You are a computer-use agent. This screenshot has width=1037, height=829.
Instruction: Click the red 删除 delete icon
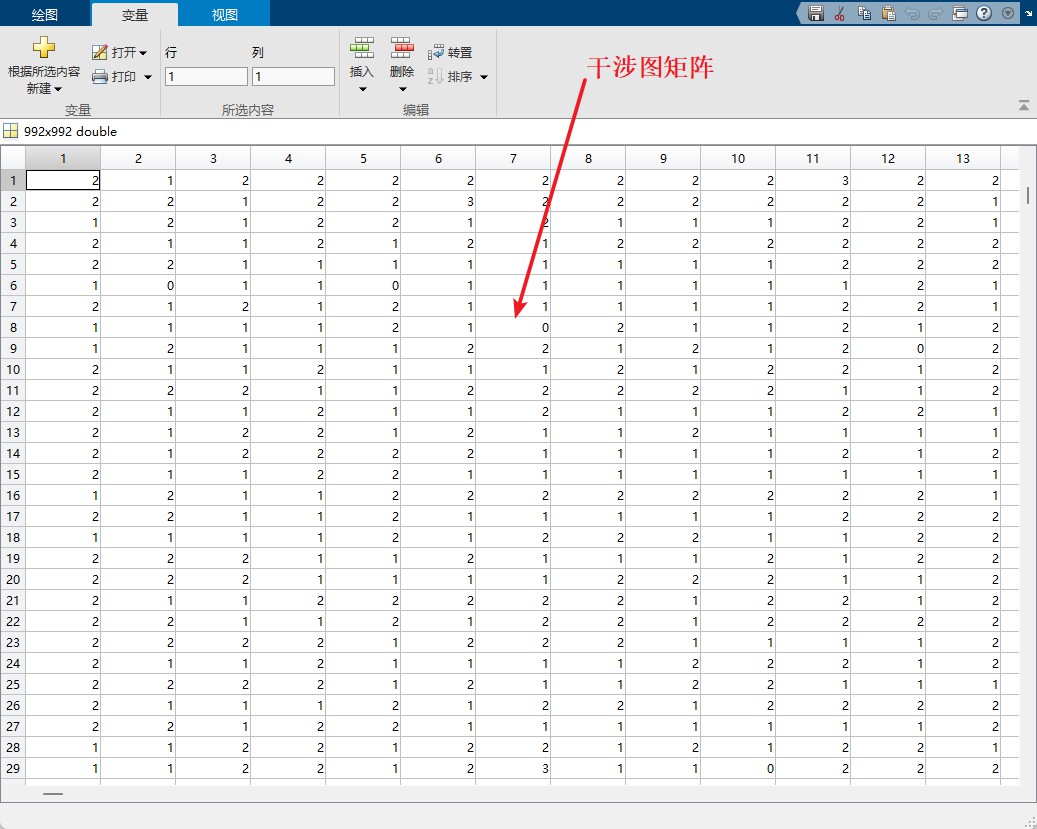(x=402, y=48)
